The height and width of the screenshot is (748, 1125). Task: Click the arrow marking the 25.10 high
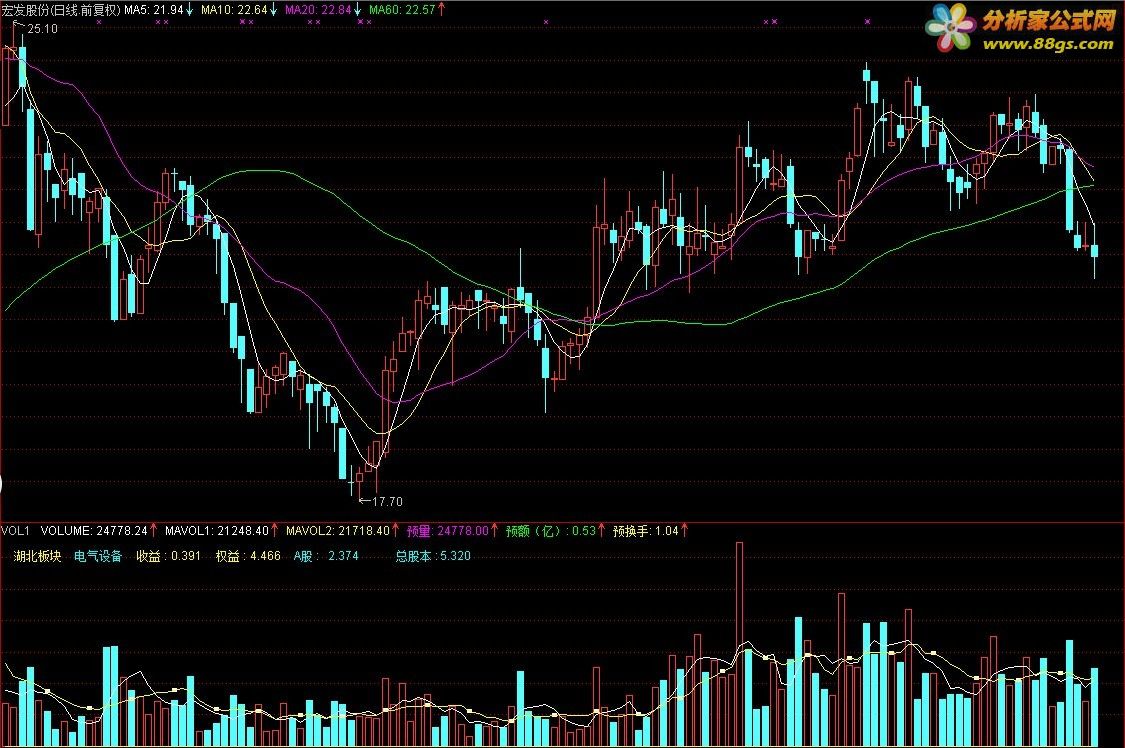click(19, 27)
